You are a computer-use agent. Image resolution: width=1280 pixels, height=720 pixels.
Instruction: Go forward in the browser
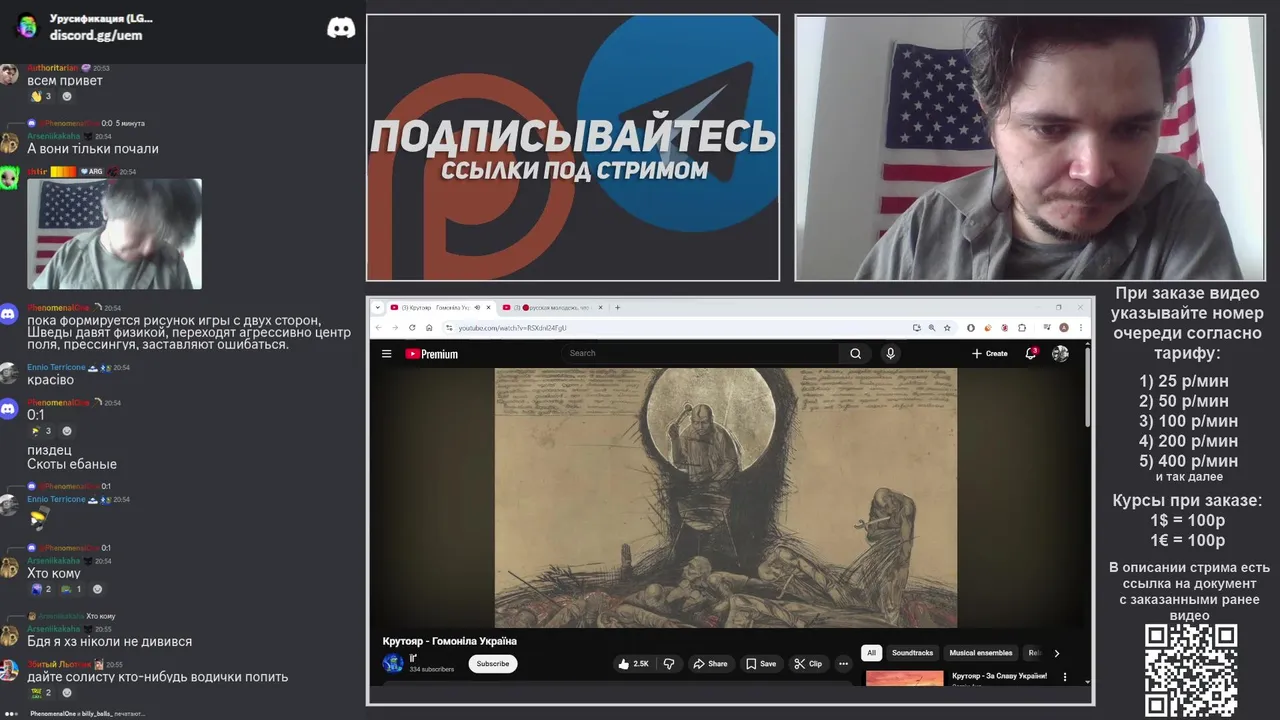(x=395, y=327)
